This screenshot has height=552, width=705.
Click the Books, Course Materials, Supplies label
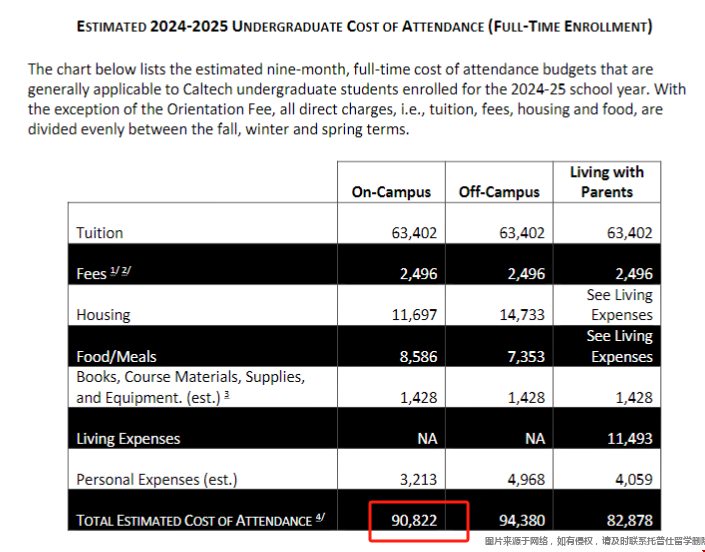pos(191,387)
